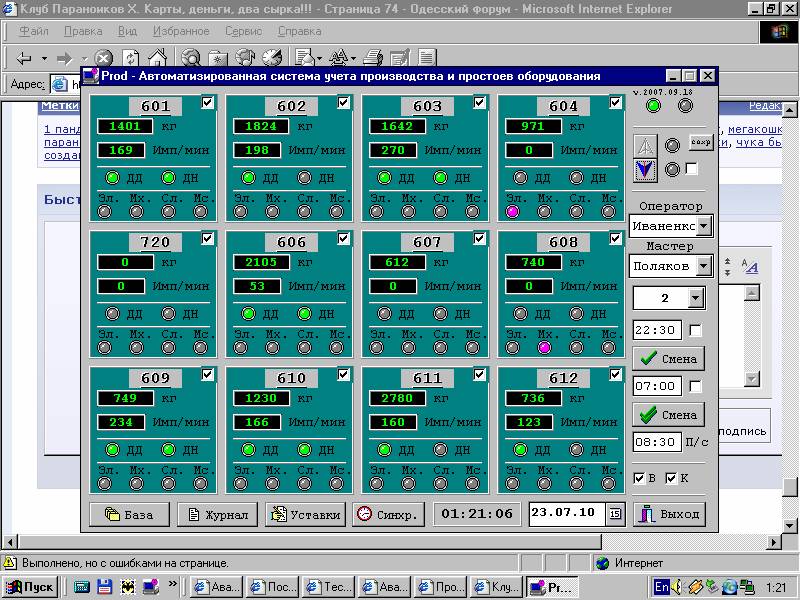Toggle the checkbox next to 07:00 time
This screenshot has width=800, height=600.
click(695, 386)
